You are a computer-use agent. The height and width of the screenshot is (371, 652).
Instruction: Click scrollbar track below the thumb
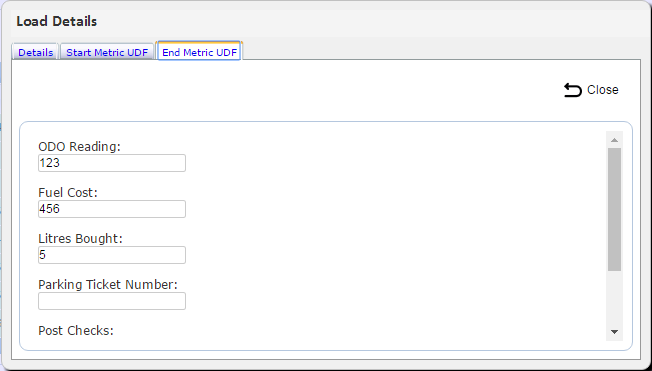tap(614, 297)
